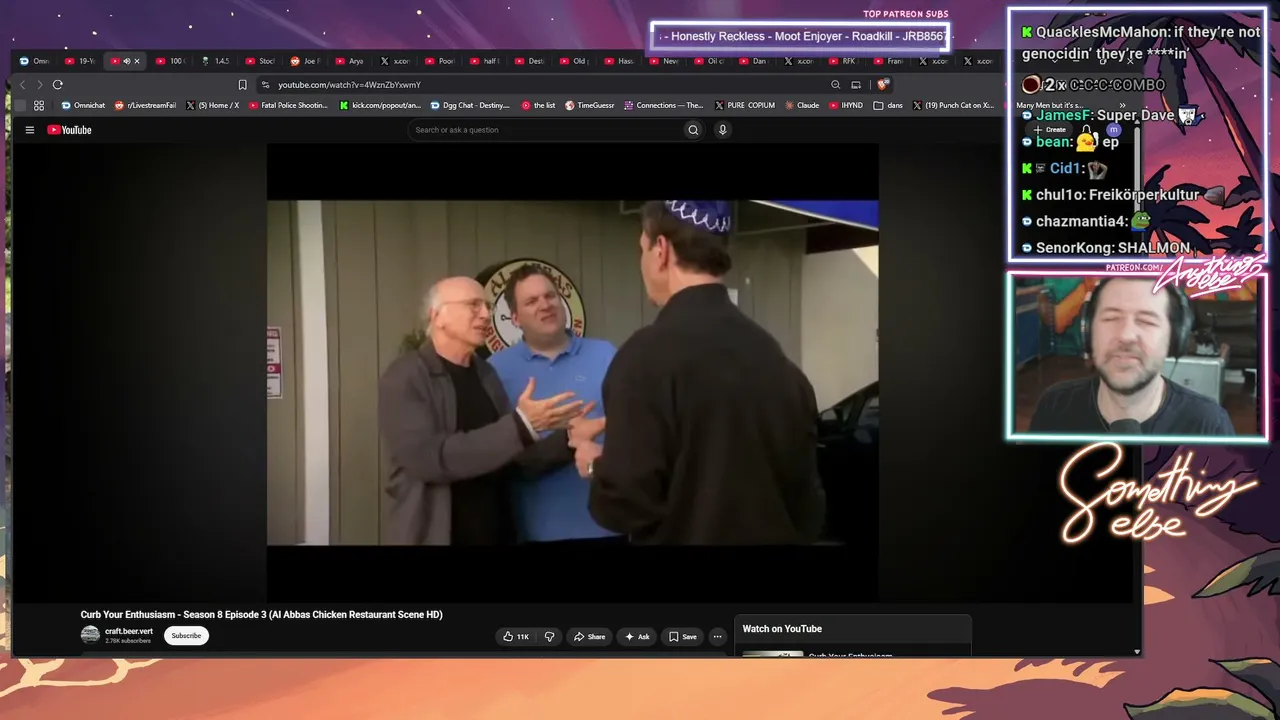The image size is (1280, 720).
Task: Click the youtube.com address bar URL
Action: tap(349, 85)
